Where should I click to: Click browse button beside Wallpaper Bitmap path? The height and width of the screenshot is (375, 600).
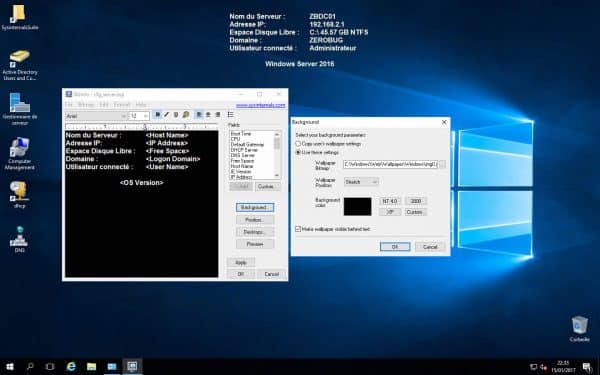(x=442, y=164)
